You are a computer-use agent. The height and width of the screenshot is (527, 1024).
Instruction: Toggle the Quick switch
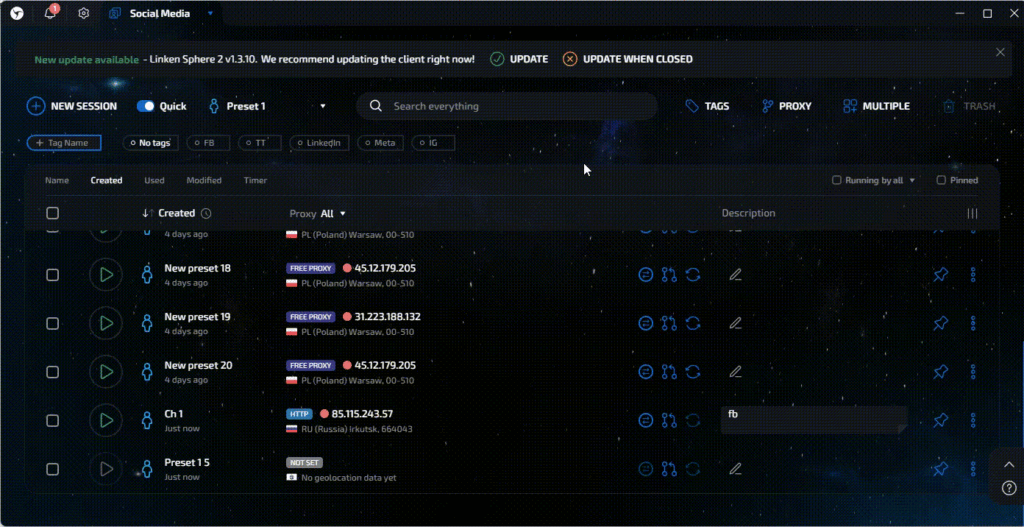146,106
